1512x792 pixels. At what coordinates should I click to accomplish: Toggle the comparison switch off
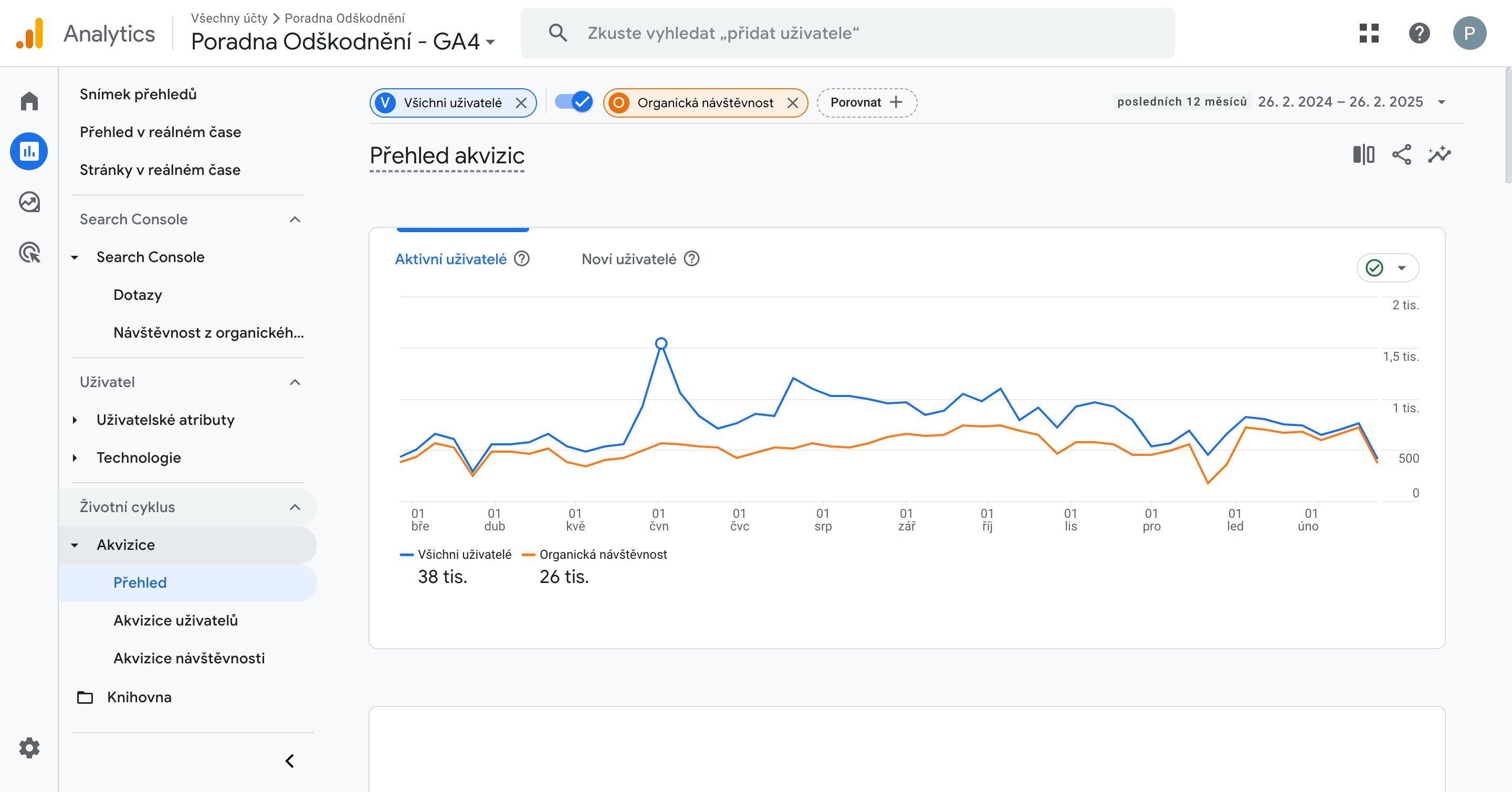[x=573, y=102]
